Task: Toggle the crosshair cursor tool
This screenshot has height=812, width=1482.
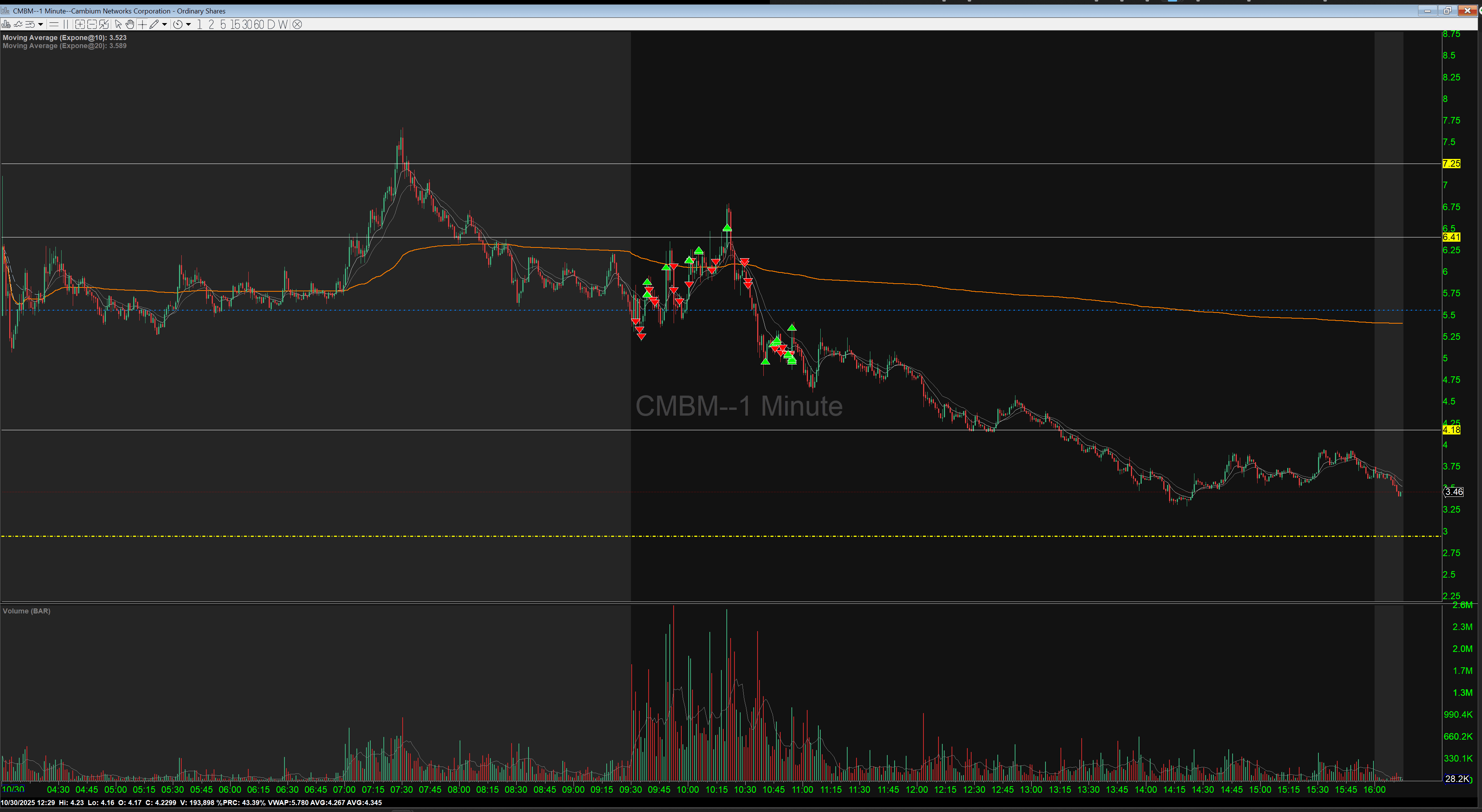Action: tap(142, 25)
